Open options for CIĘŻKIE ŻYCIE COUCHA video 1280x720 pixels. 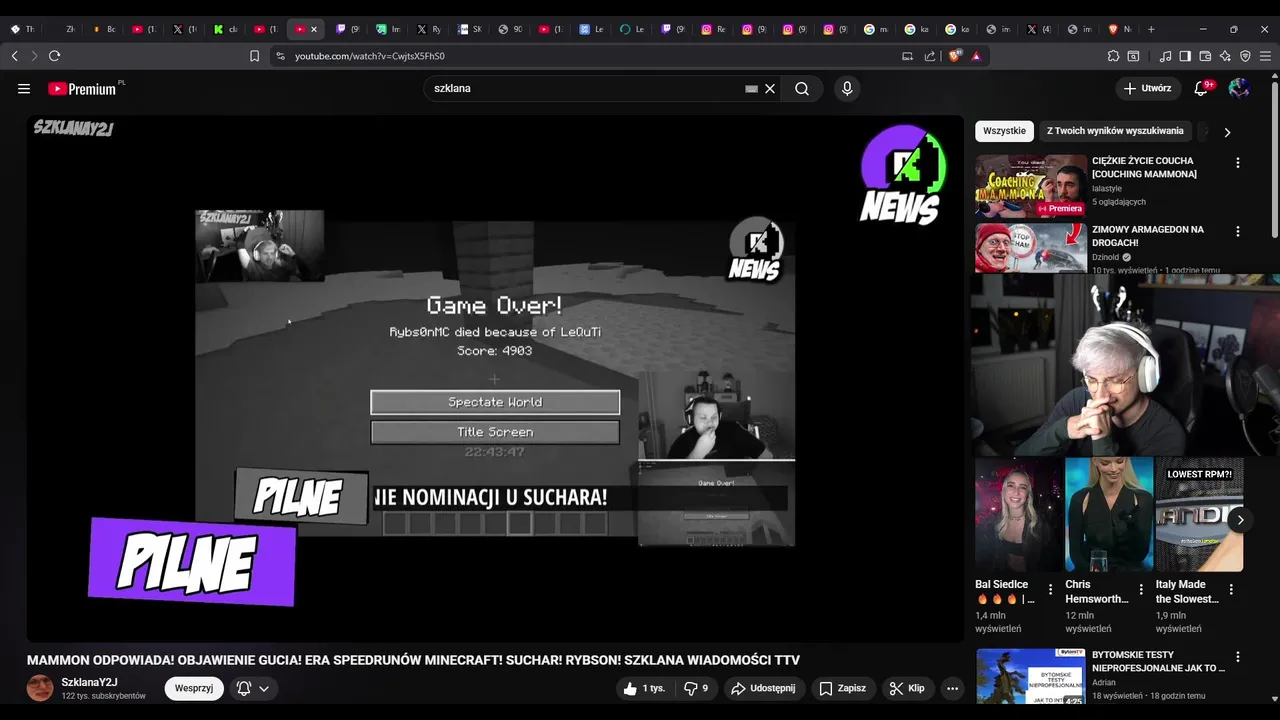[1237, 163]
